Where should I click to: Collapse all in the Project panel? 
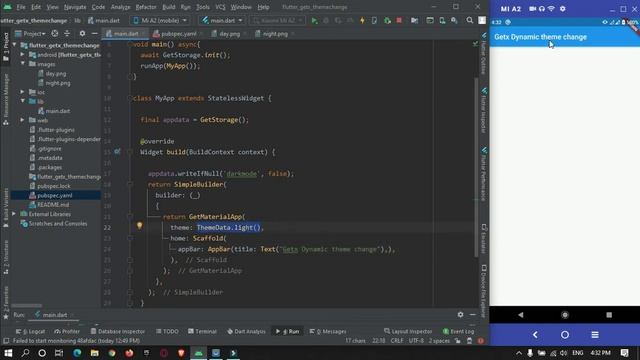click(x=67, y=33)
